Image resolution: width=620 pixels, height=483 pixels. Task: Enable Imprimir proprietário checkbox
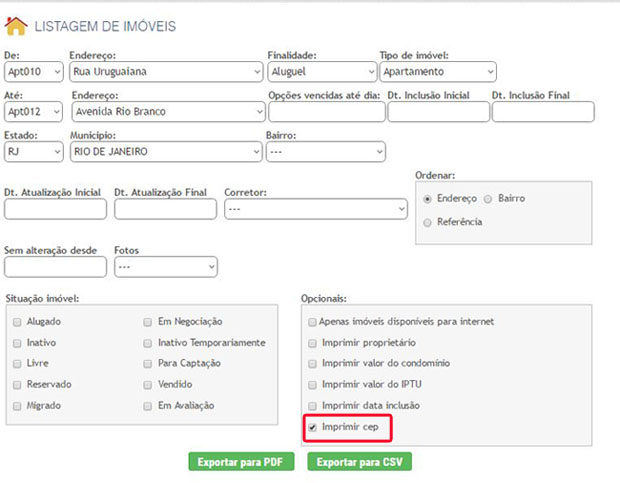[312, 343]
